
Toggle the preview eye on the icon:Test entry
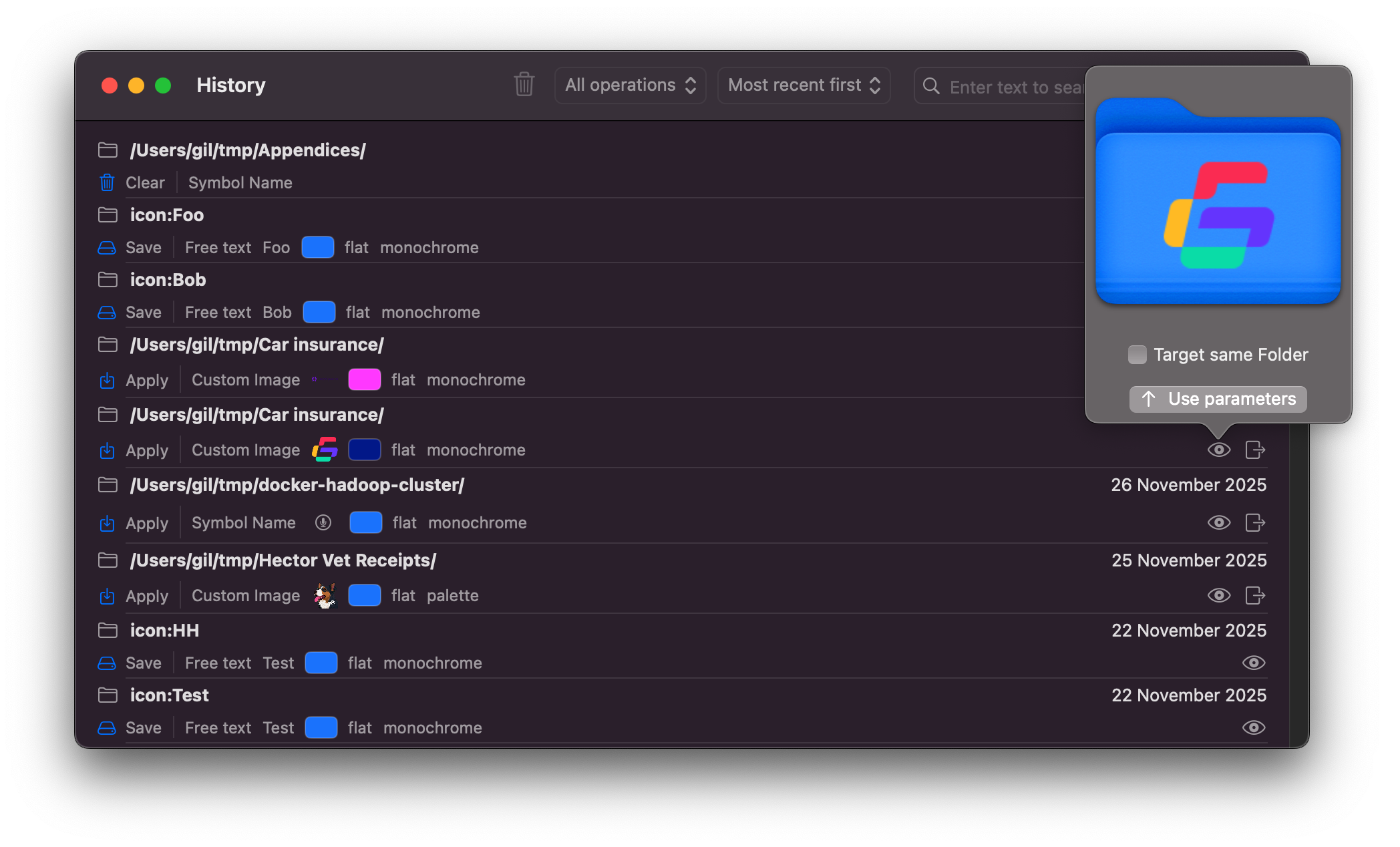click(1253, 727)
